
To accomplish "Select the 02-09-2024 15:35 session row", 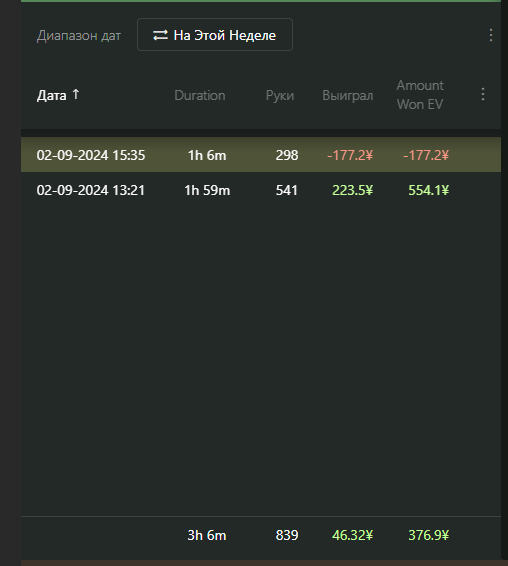I will (x=261, y=154).
